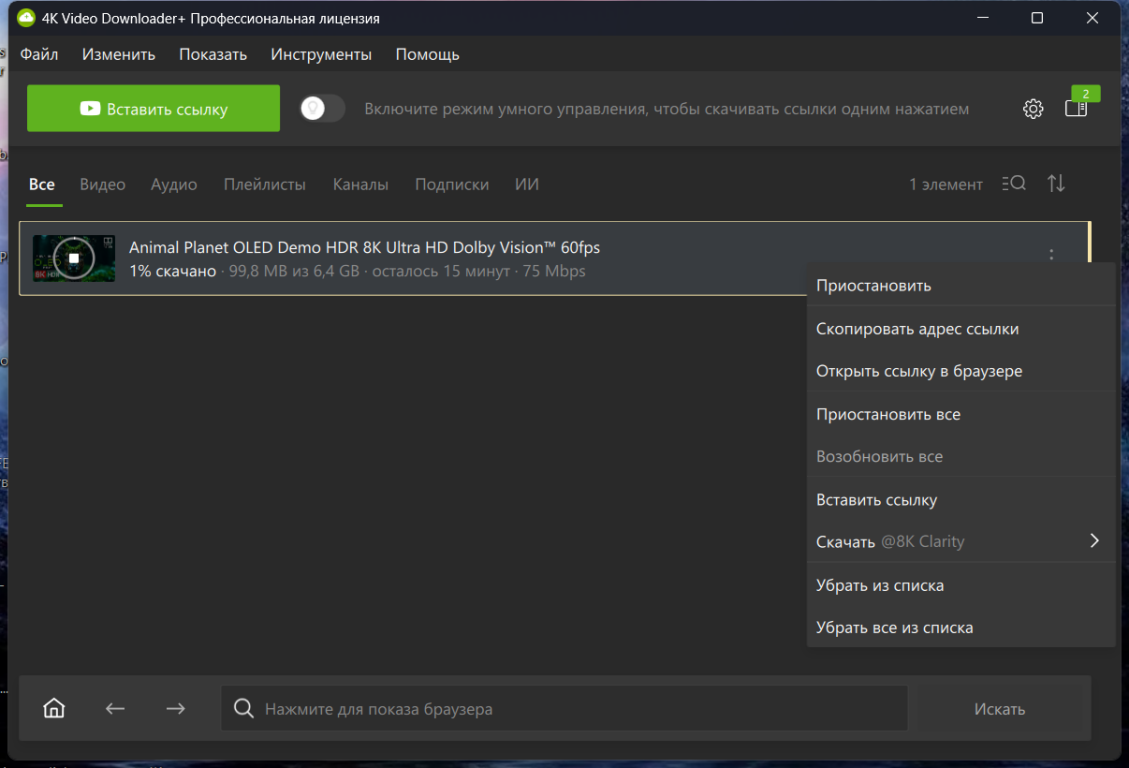Click the search-in-list filter icon
The width and height of the screenshot is (1129, 768).
[1013, 184]
